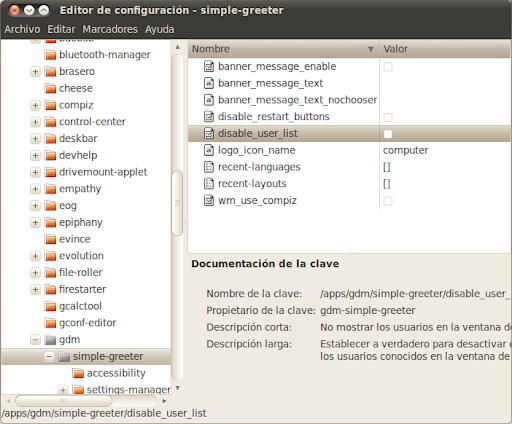Click the horizontal scroll left arrow
The height and width of the screenshot is (424, 512).
[x=8, y=401]
